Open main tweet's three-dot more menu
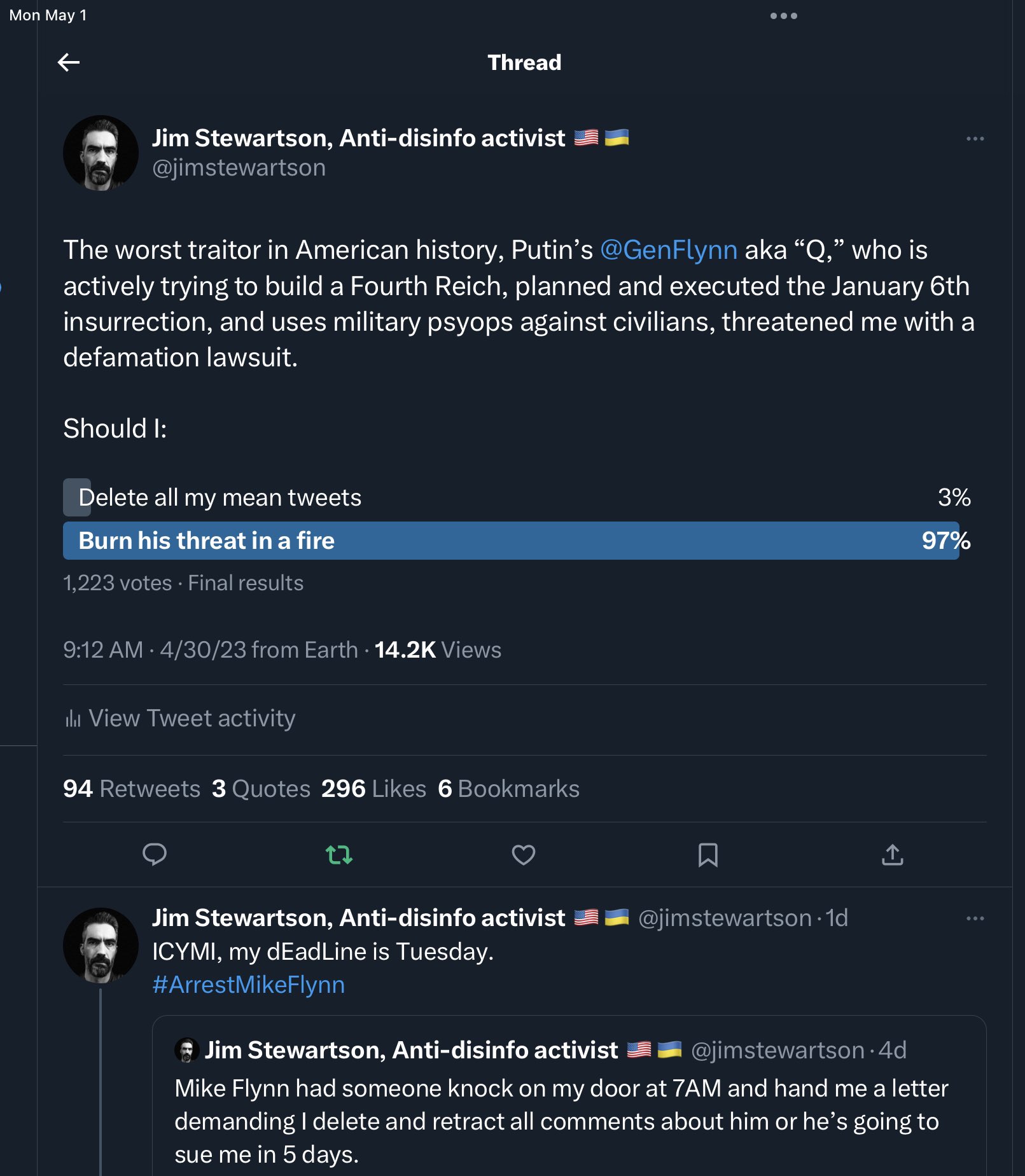The width and height of the screenshot is (1025, 1176). pyautogui.click(x=975, y=139)
